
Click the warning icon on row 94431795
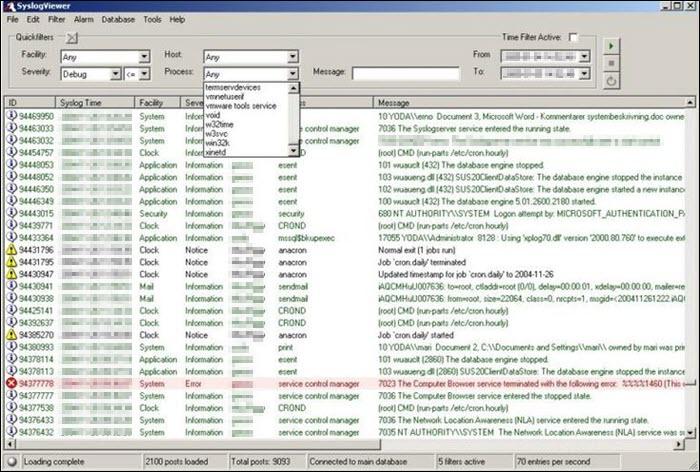(11, 262)
